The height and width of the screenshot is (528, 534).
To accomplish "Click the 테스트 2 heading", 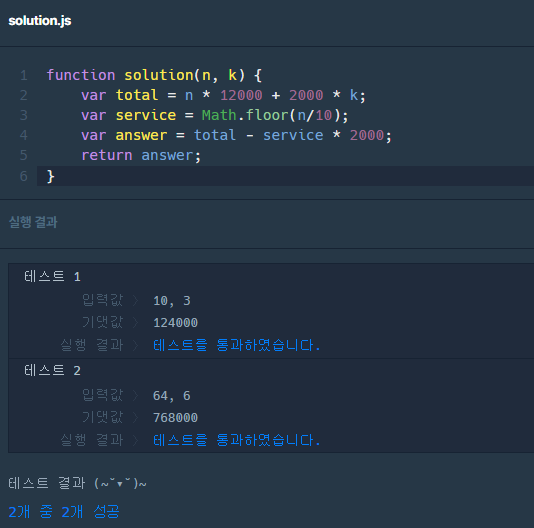I will (52, 371).
